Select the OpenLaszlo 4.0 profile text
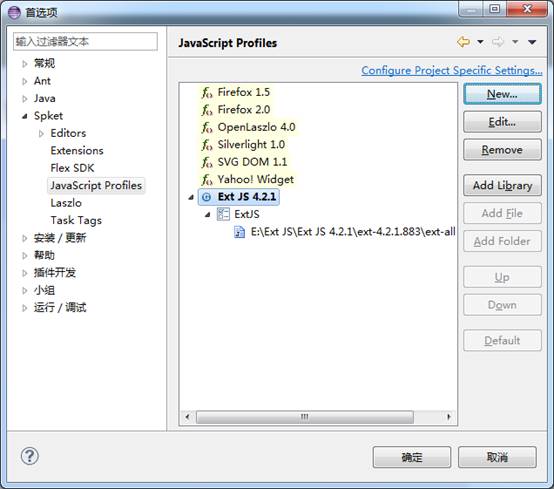The width and height of the screenshot is (554, 489). (257, 127)
